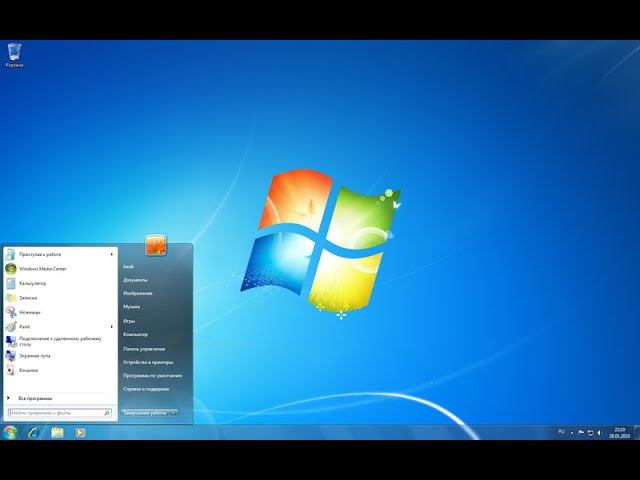Open Документы (Documents) from Start menu
The width and height of the screenshot is (640, 480).
click(136, 280)
